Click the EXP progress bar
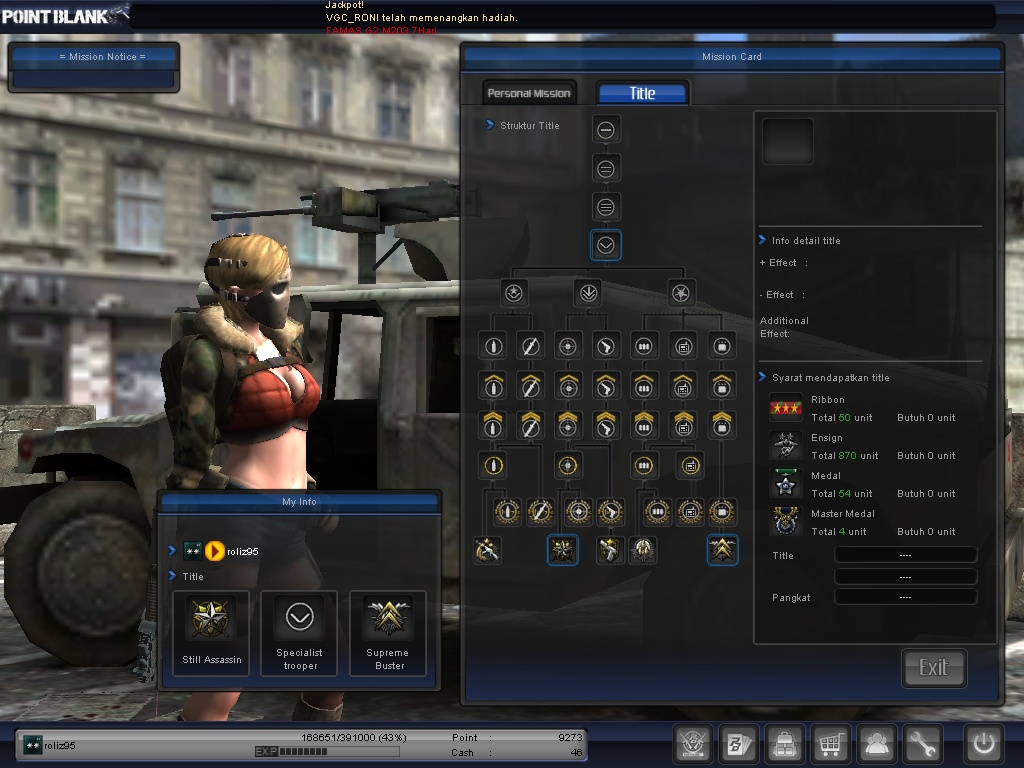Viewport: 1024px width, 768px height. (x=327, y=752)
